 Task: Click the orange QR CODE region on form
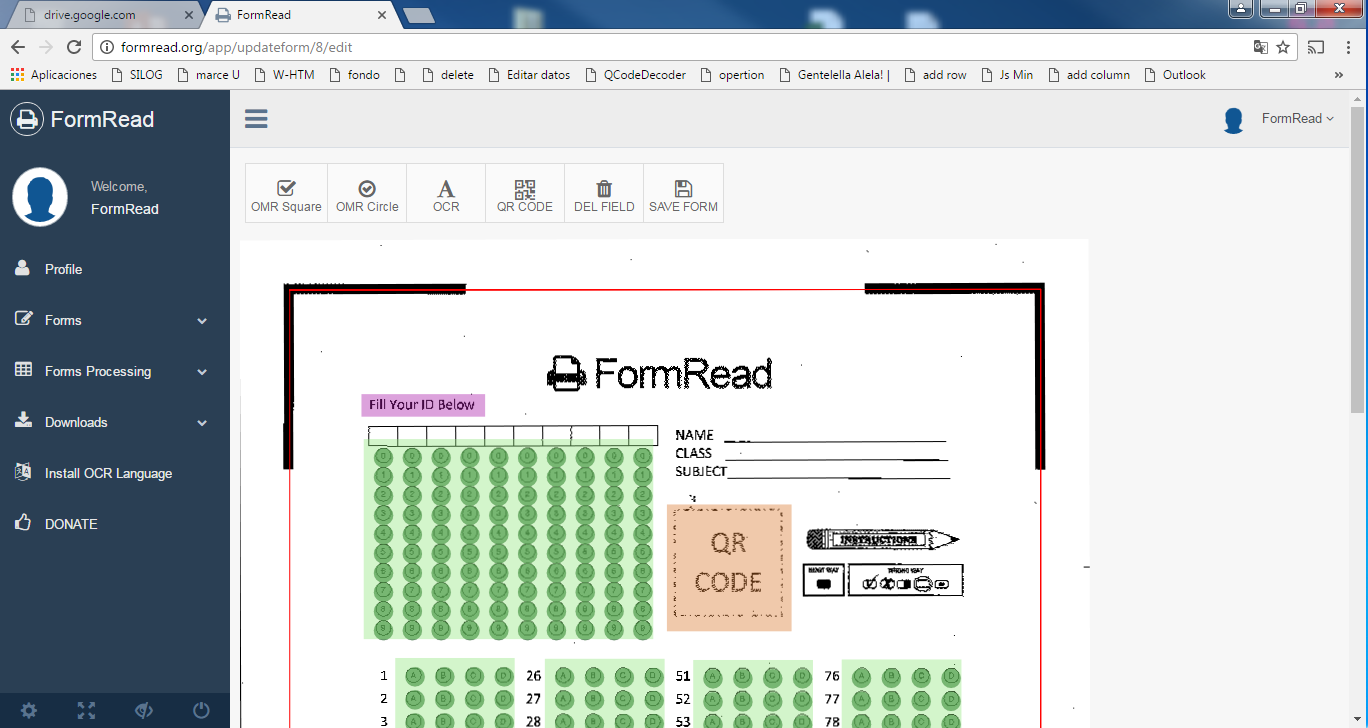(x=729, y=567)
